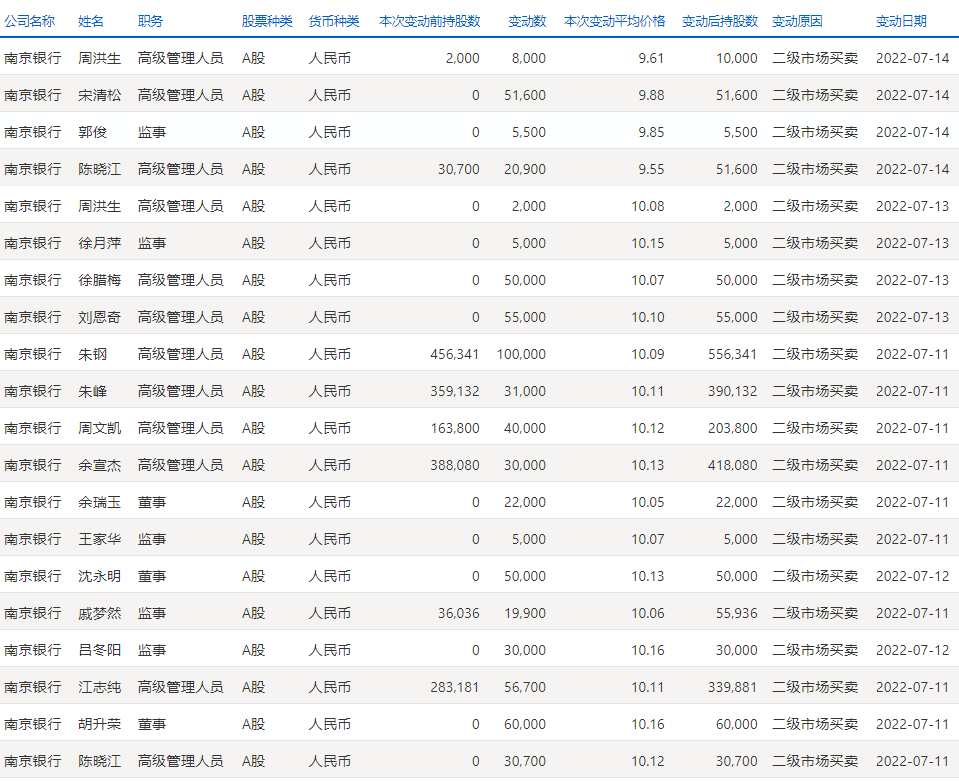Click the 货币种类 column header
The image size is (959, 781).
pos(334,21)
